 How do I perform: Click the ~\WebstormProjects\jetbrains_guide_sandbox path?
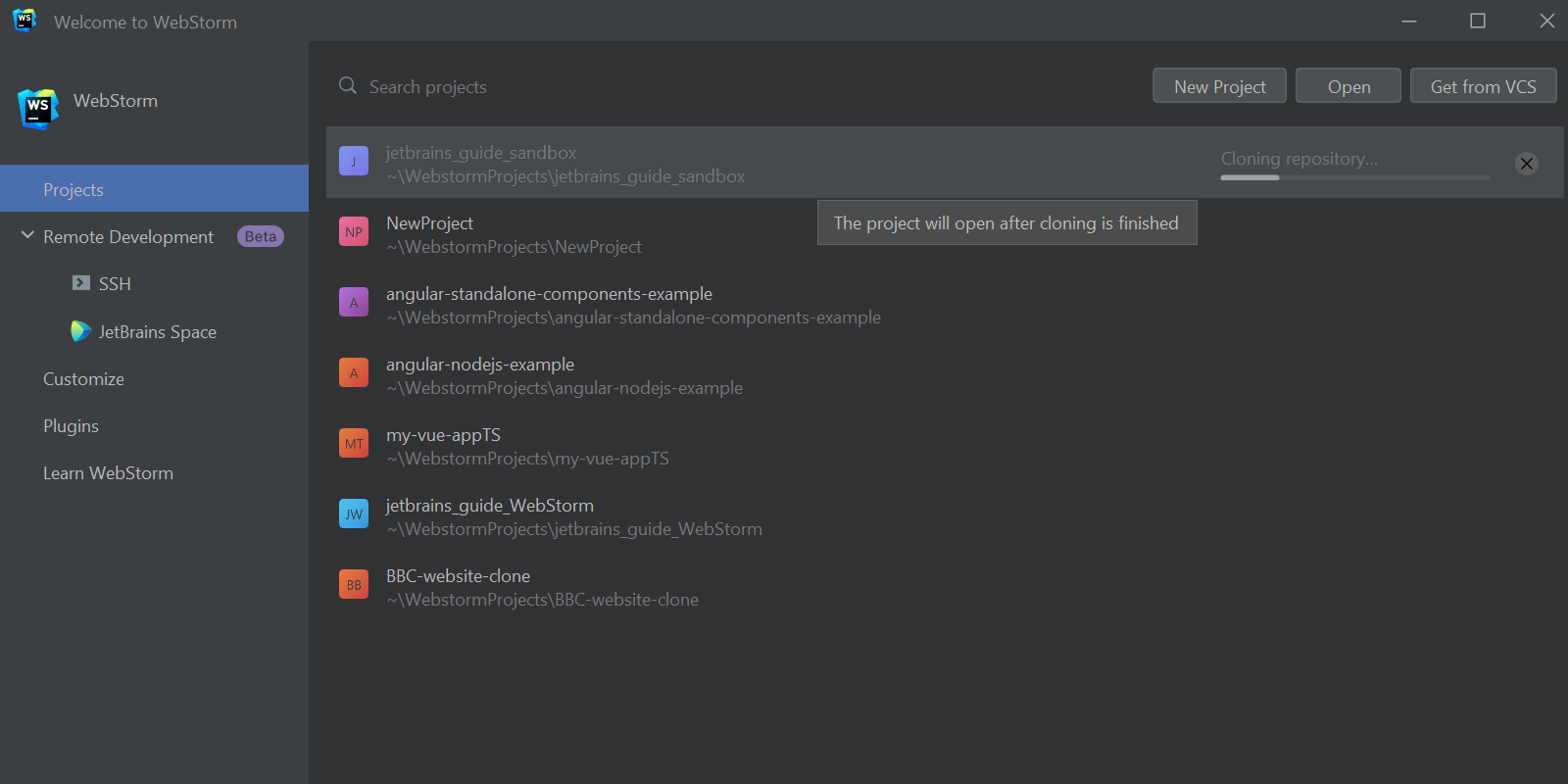click(565, 176)
